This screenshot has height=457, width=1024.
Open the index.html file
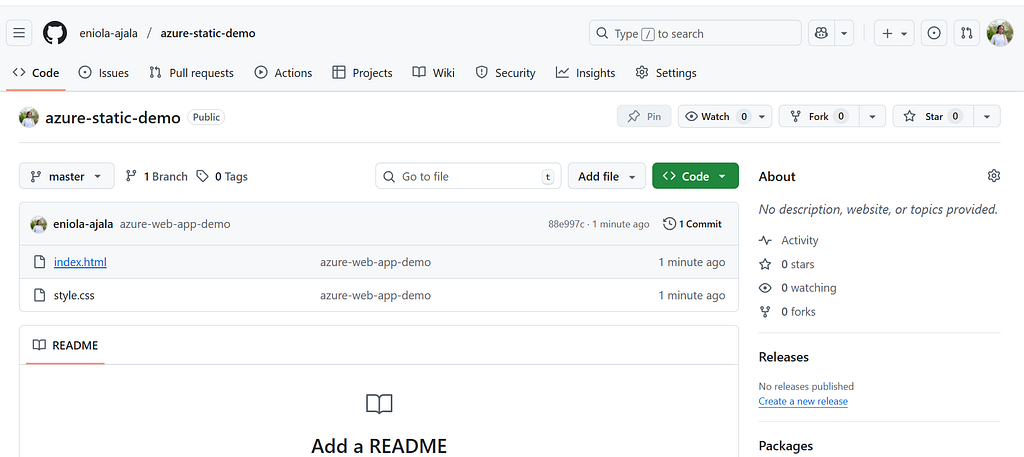coord(80,262)
